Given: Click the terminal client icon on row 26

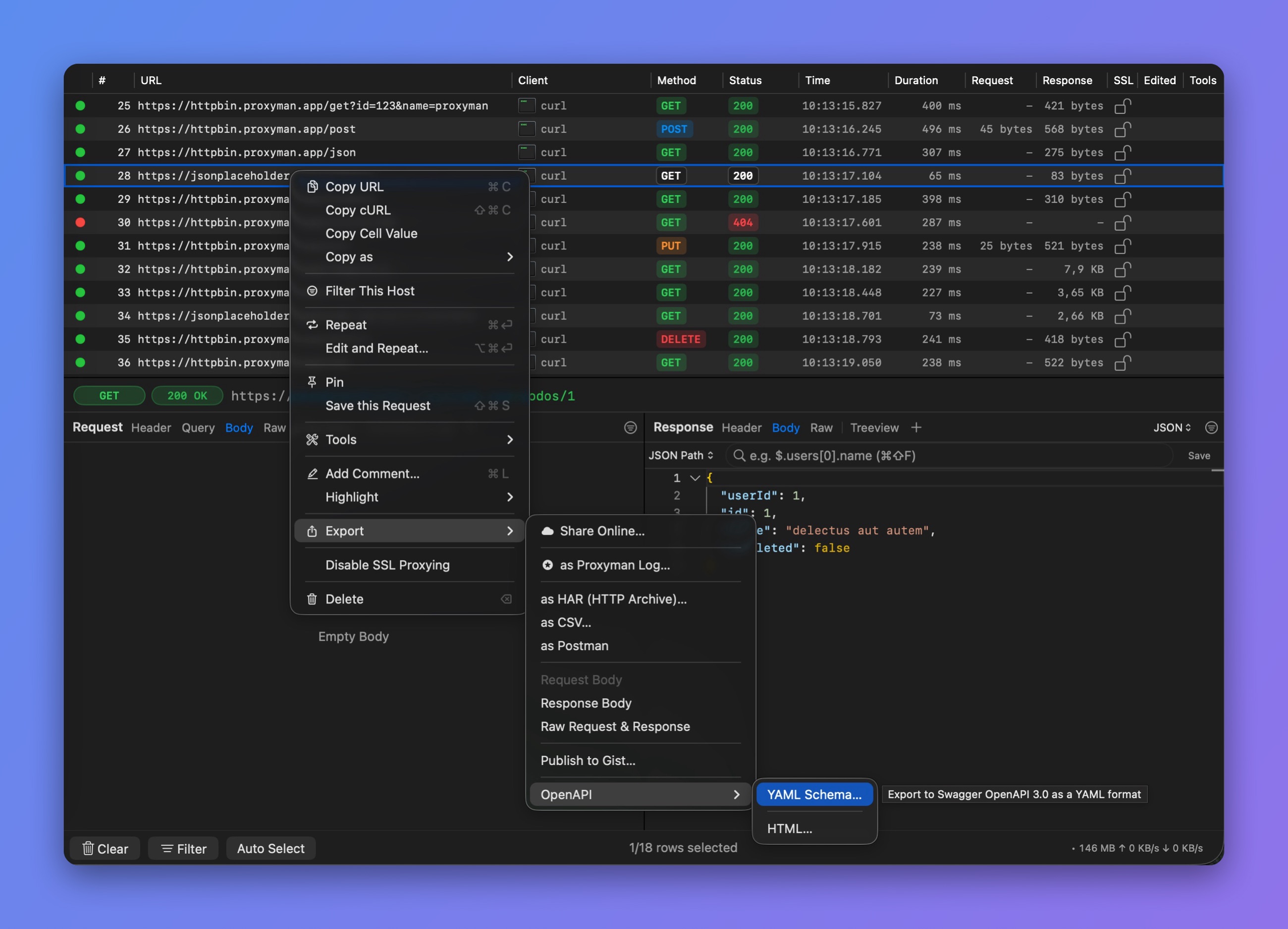Looking at the screenshot, I should 527,129.
